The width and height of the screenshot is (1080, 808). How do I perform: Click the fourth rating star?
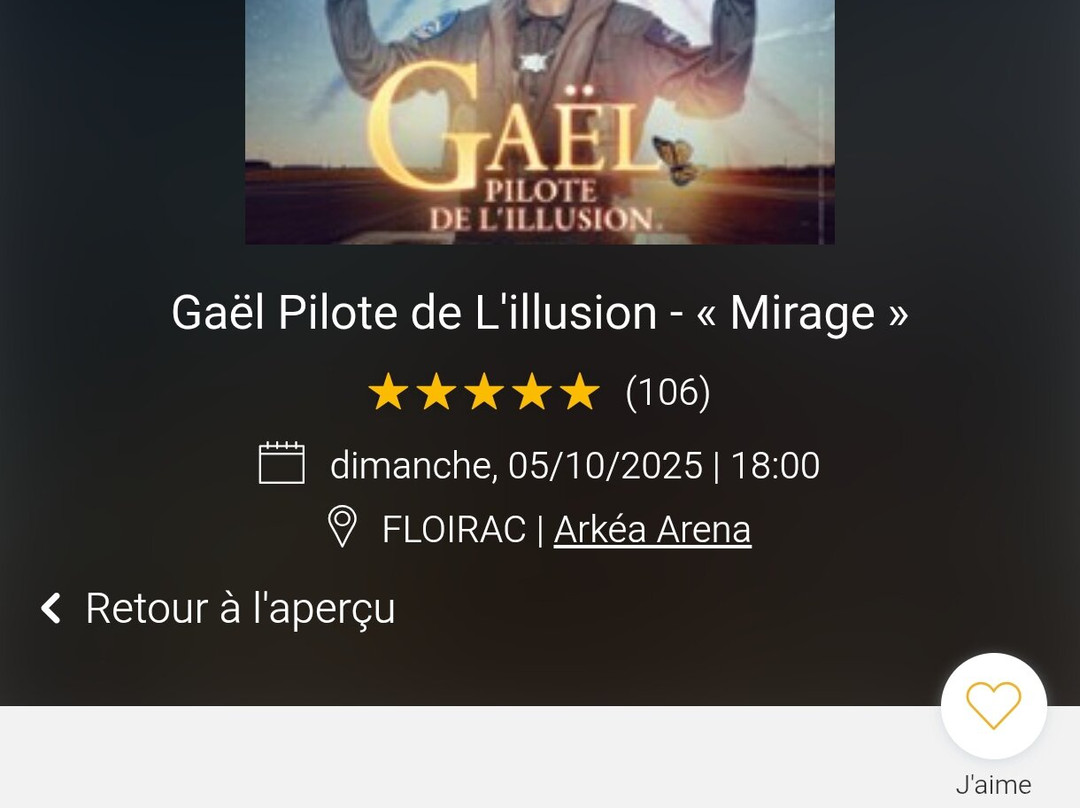[531, 393]
